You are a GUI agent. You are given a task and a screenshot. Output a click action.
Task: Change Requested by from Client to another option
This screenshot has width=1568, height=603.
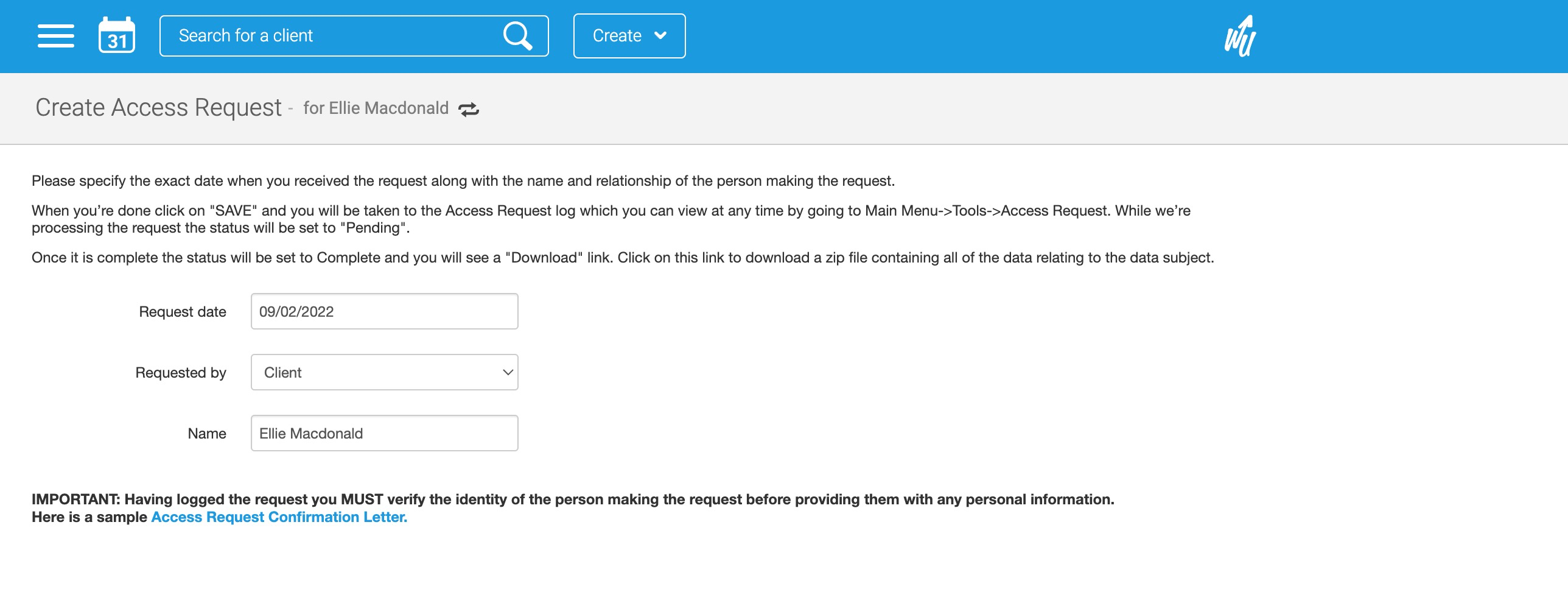(384, 372)
